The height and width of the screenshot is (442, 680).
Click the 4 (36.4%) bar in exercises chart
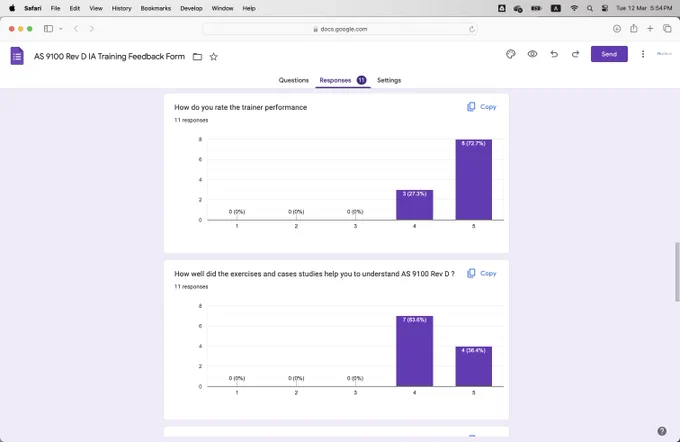(474, 366)
